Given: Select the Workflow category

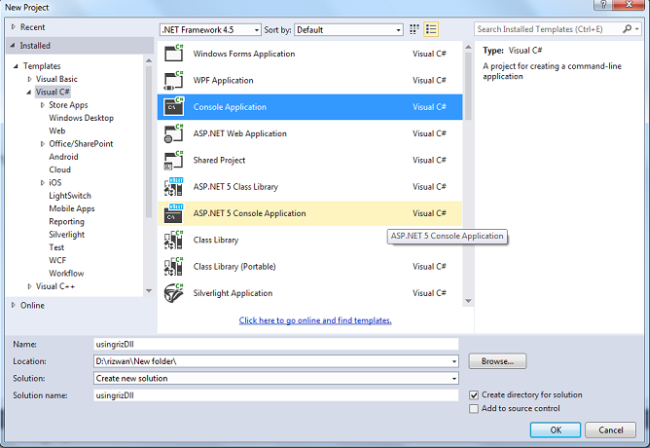Looking at the screenshot, I should pos(66,273).
